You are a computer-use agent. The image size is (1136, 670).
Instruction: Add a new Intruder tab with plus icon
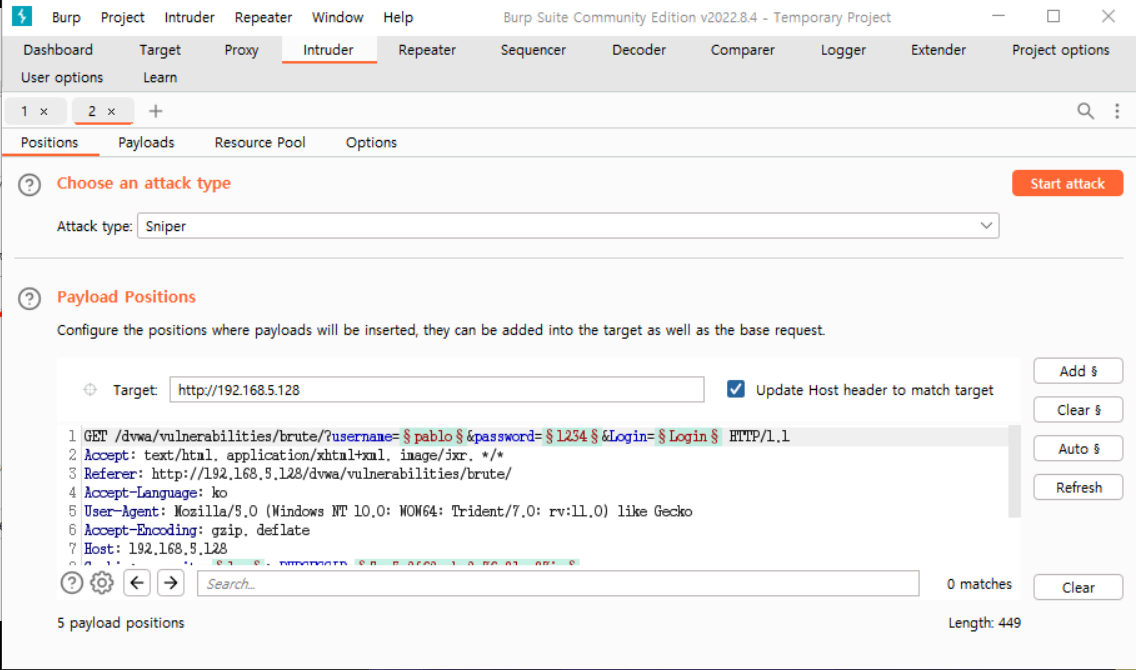(x=155, y=111)
